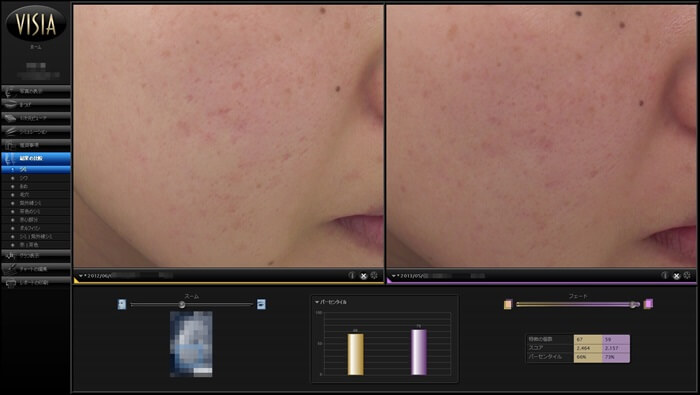Click the グラフ表示 graph display button
The width and height of the screenshot is (700, 395).
[x=36, y=256]
